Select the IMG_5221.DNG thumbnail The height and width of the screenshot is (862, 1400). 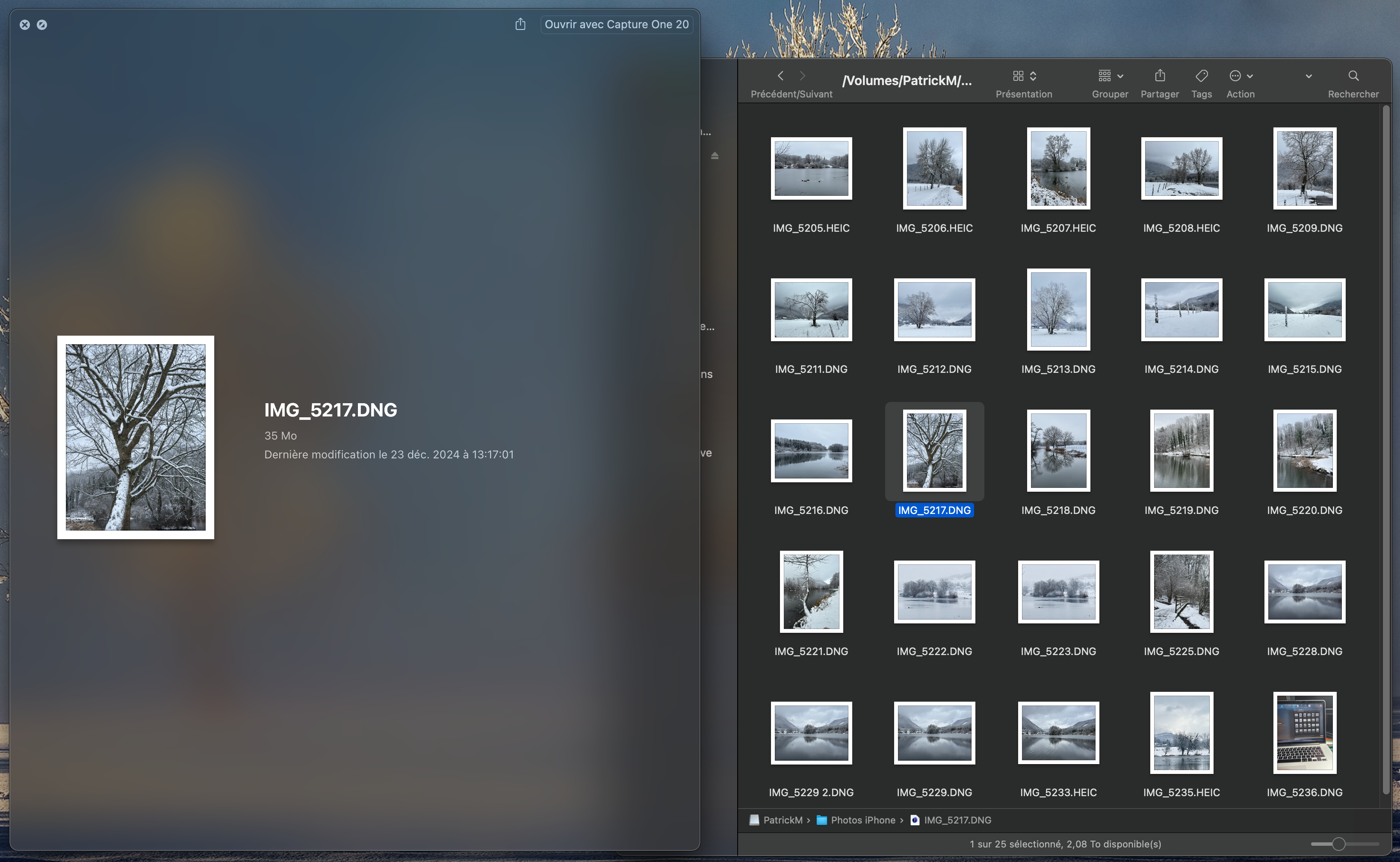click(x=811, y=592)
